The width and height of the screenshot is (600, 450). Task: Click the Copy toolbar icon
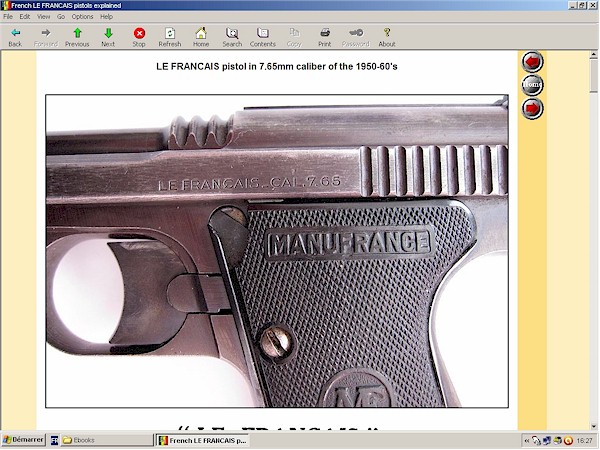294,37
